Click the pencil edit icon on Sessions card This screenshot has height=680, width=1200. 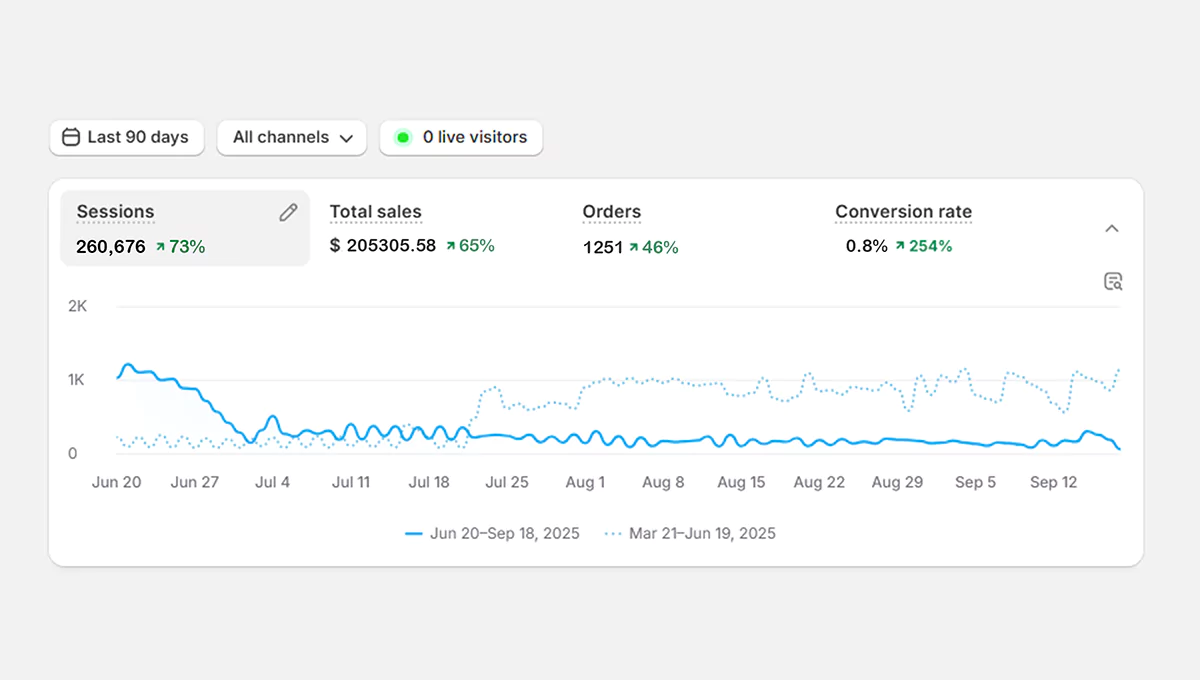(288, 212)
